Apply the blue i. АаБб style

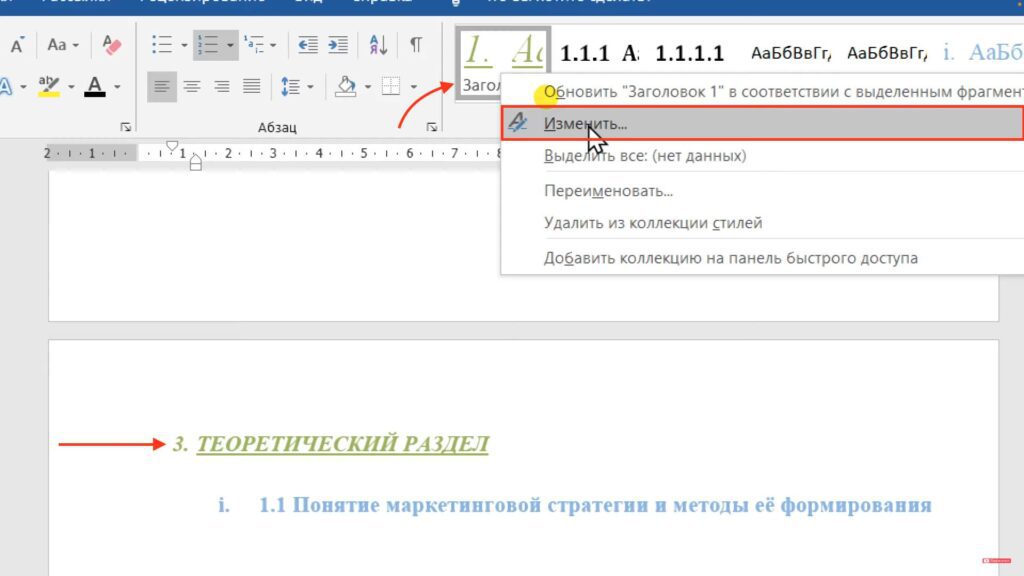click(982, 53)
